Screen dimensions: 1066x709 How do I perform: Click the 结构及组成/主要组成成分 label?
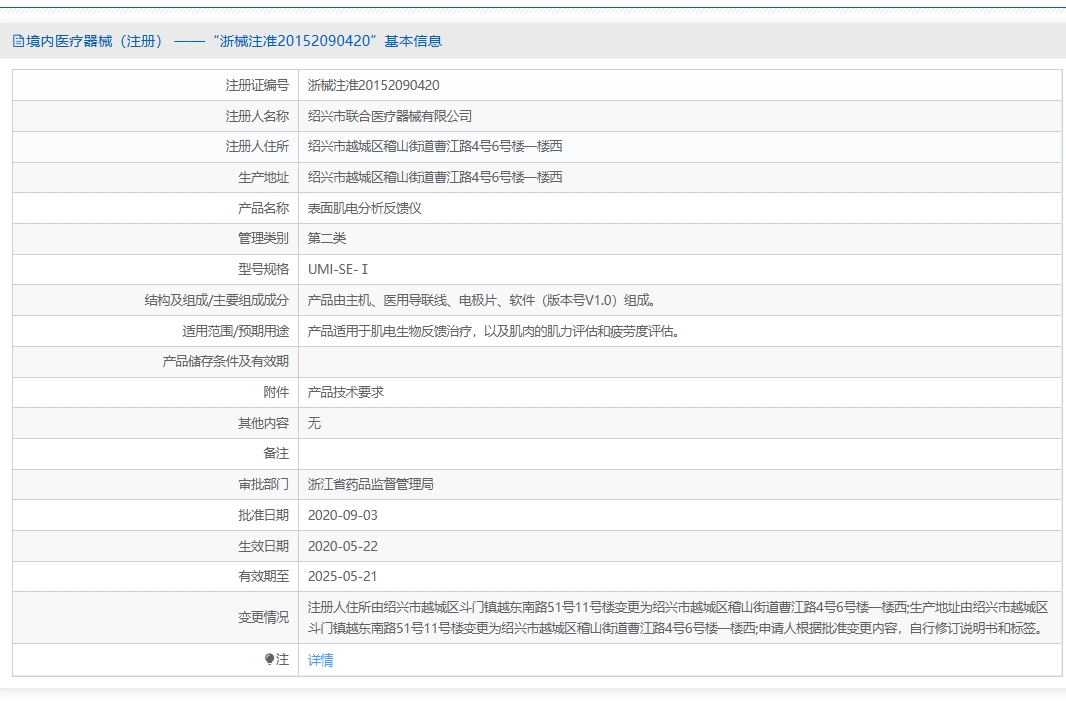click(217, 300)
